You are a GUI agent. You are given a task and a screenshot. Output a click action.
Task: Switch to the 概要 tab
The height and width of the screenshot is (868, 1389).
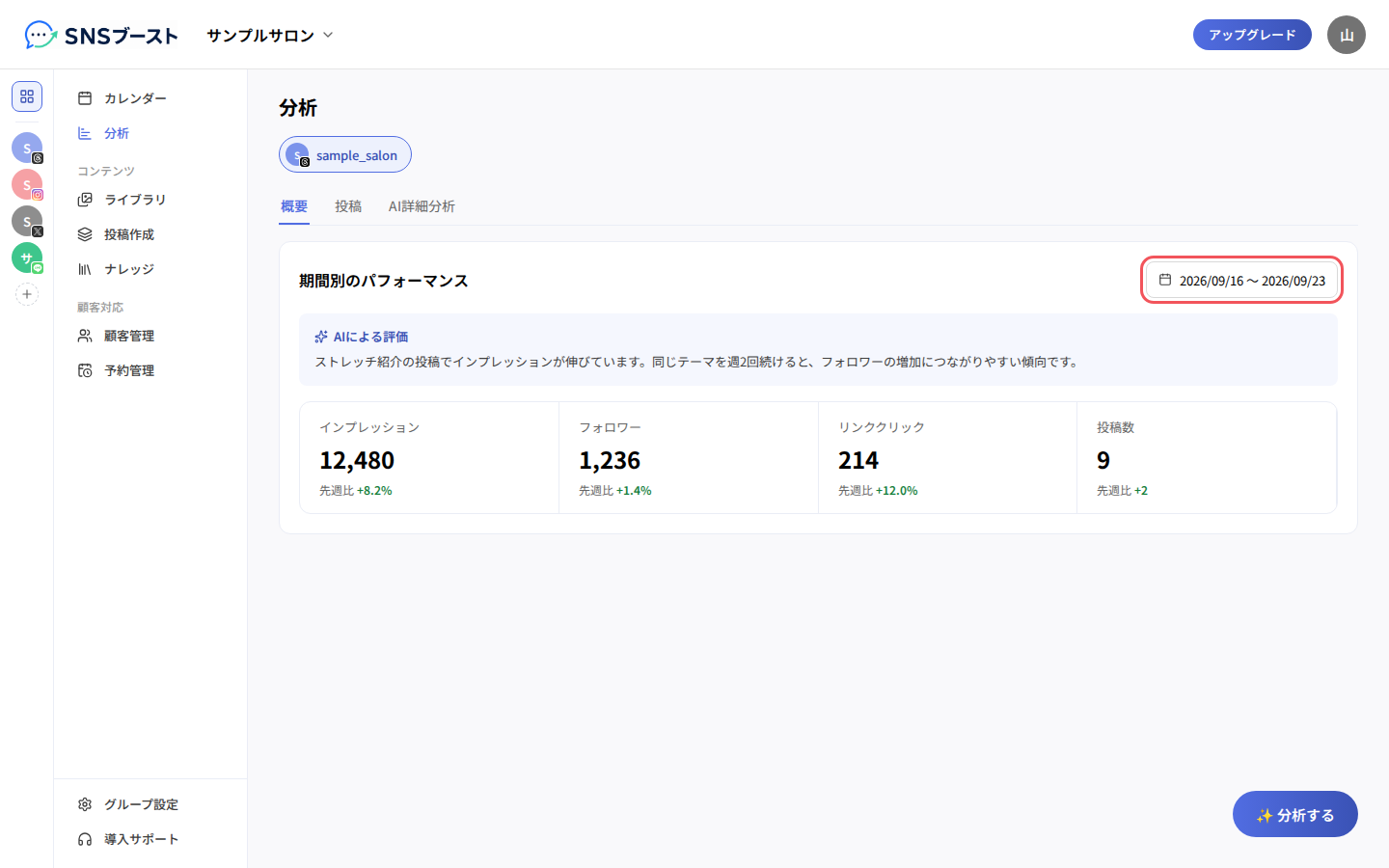294,206
